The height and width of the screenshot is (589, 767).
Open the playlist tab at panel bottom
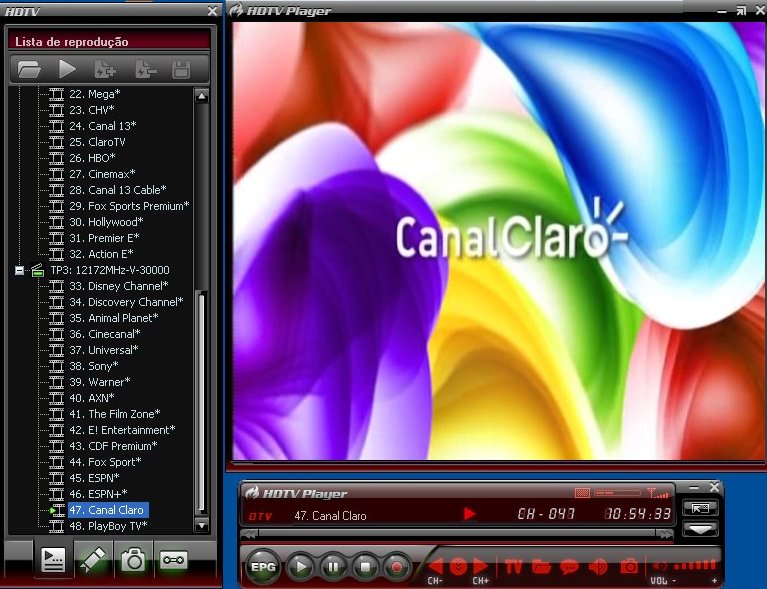point(53,559)
